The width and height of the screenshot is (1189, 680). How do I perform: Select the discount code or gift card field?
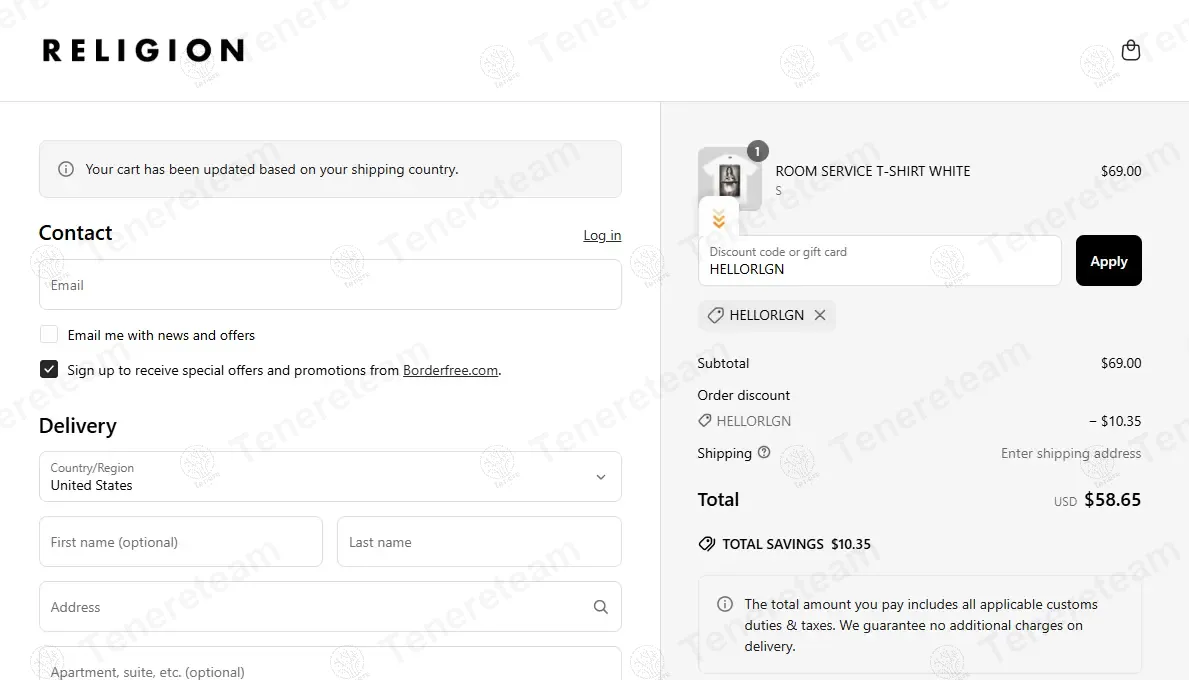[880, 261]
